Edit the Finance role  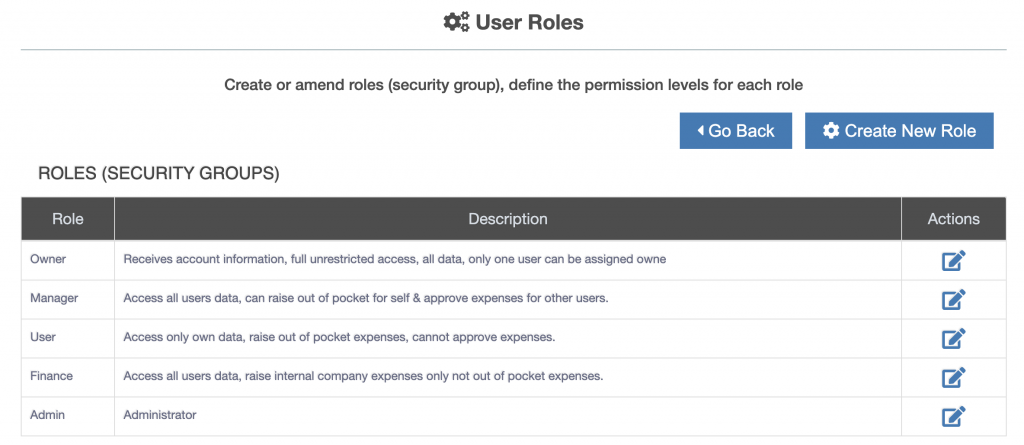click(953, 377)
